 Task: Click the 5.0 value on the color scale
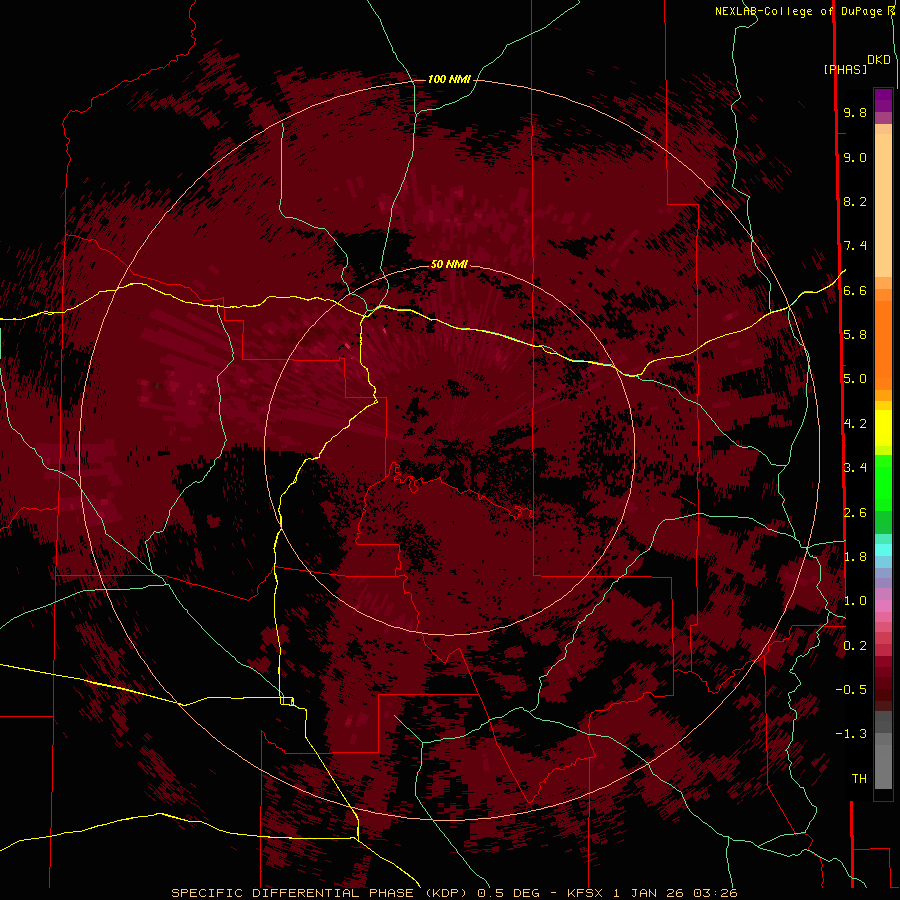pos(855,379)
